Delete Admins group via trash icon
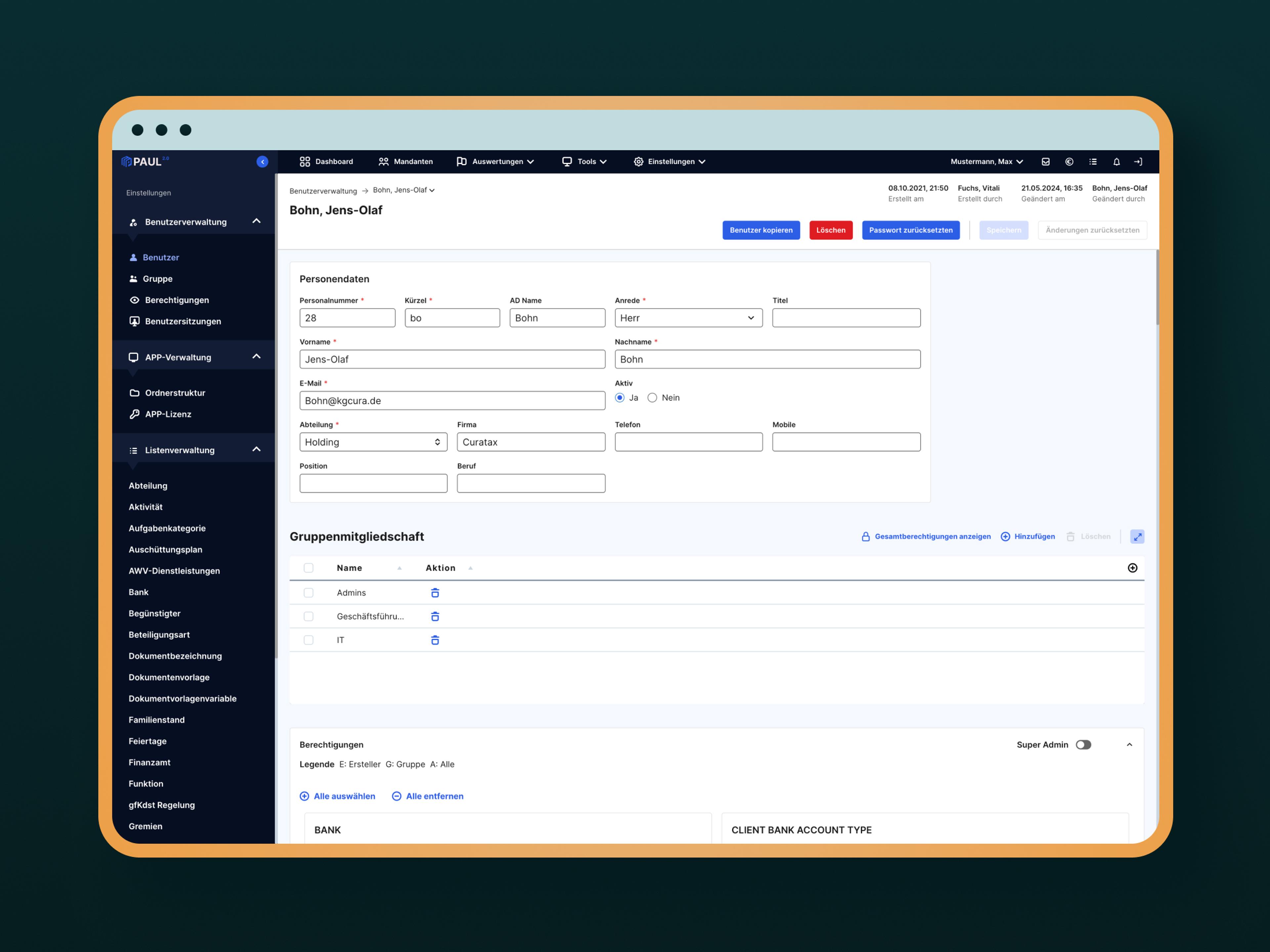This screenshot has height=952, width=1270. point(435,593)
